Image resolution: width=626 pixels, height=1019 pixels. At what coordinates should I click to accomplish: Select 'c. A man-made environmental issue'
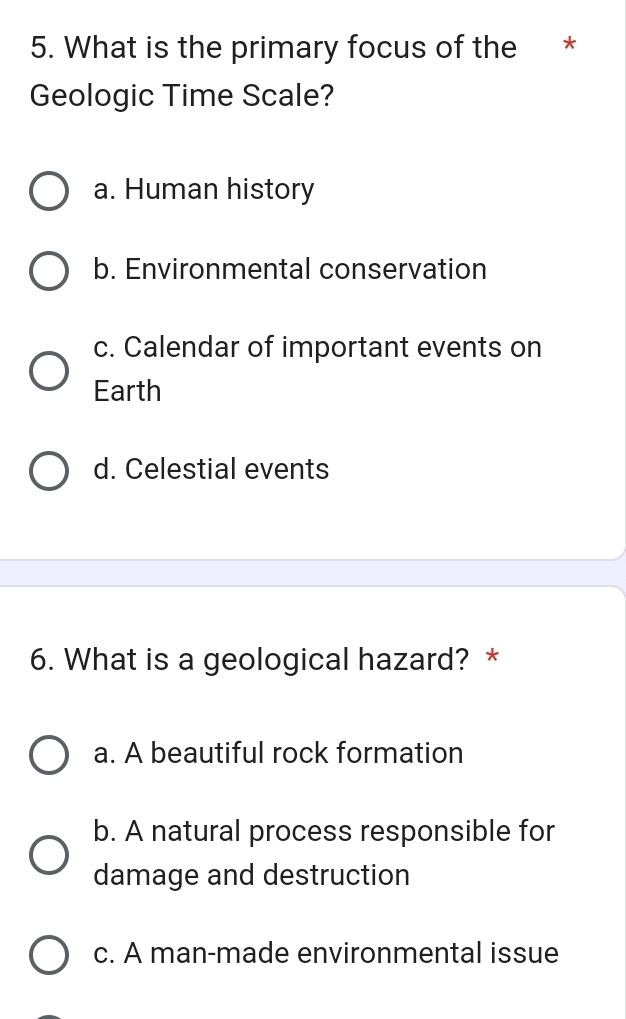point(49,955)
